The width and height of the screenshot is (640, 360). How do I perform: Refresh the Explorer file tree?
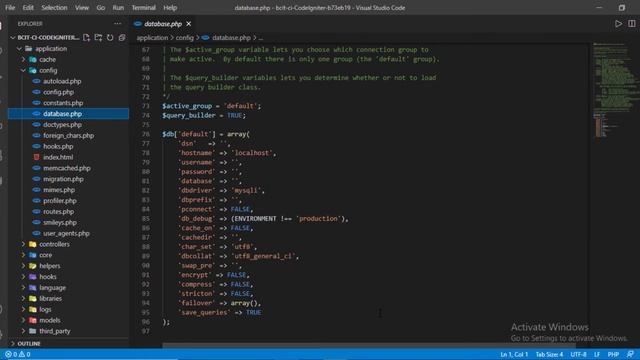coord(110,38)
